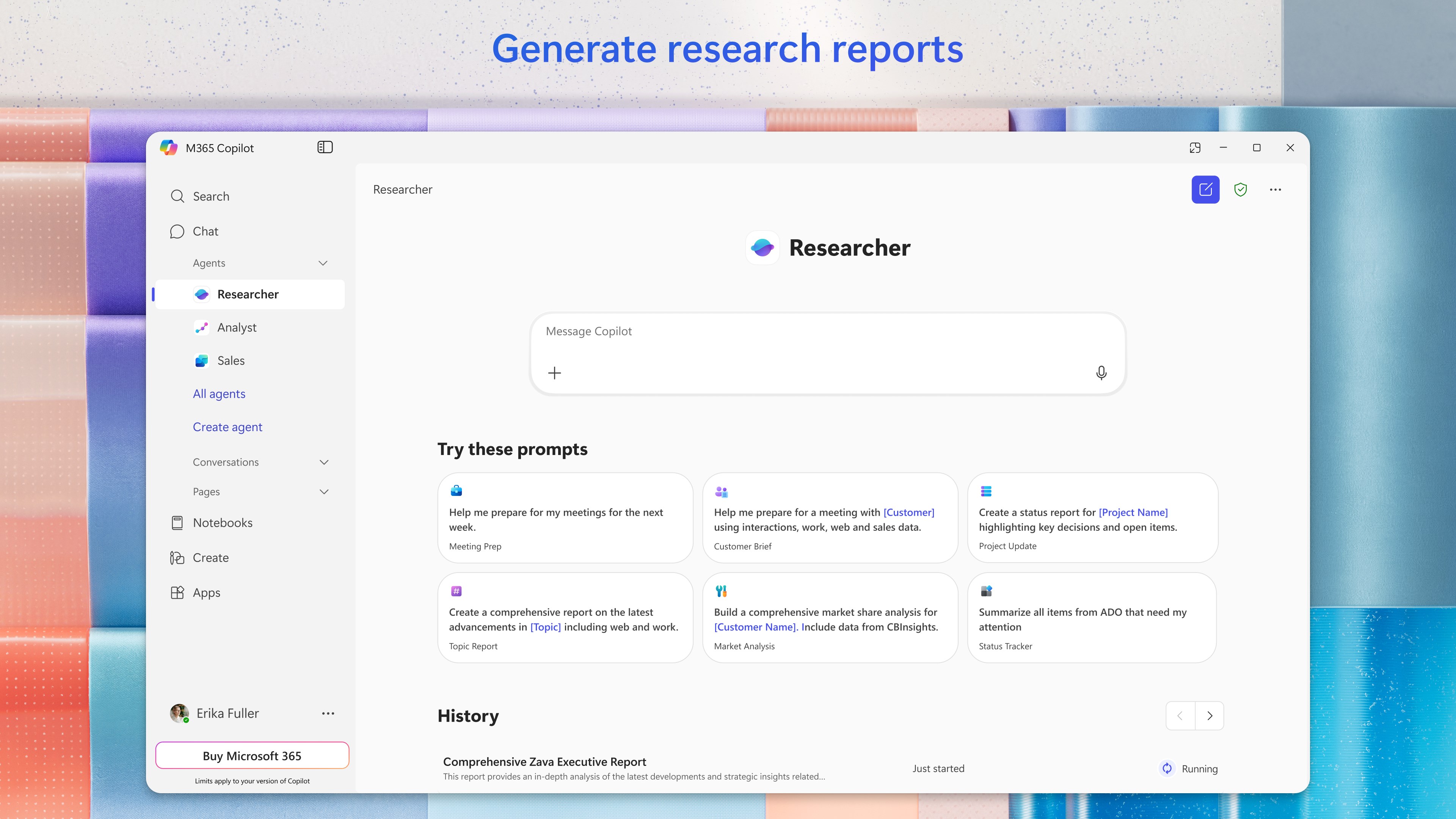Start a new chat with the pencil icon
This screenshot has width=1456, height=819.
point(1205,189)
